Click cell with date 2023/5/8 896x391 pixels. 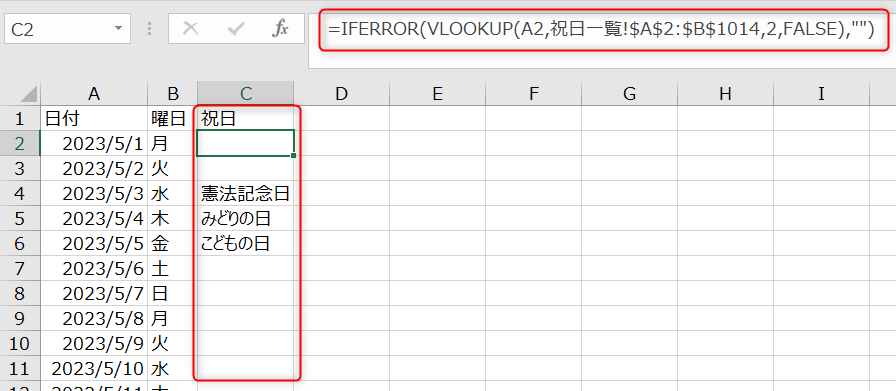click(x=94, y=319)
